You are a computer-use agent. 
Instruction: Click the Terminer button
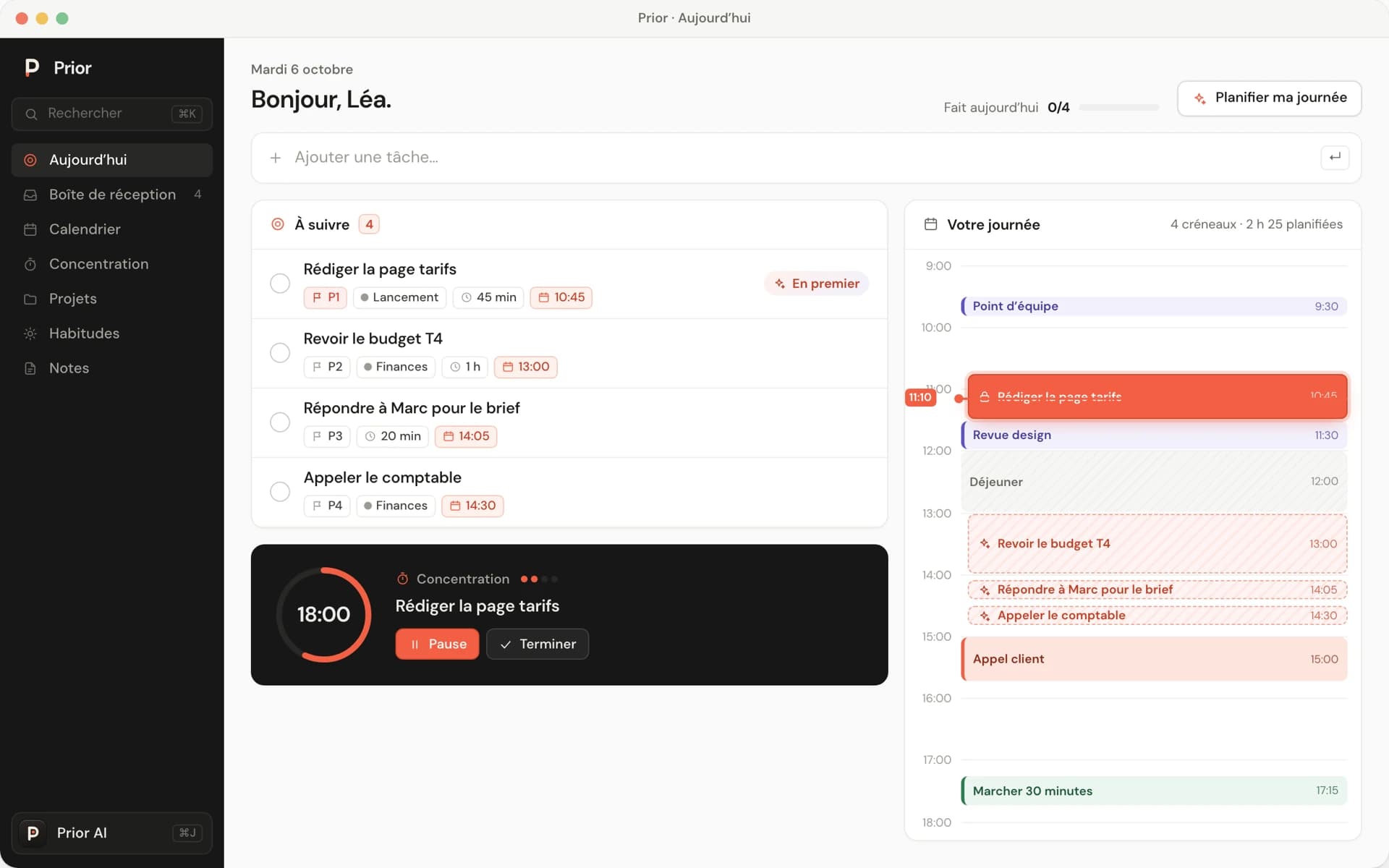click(x=538, y=644)
